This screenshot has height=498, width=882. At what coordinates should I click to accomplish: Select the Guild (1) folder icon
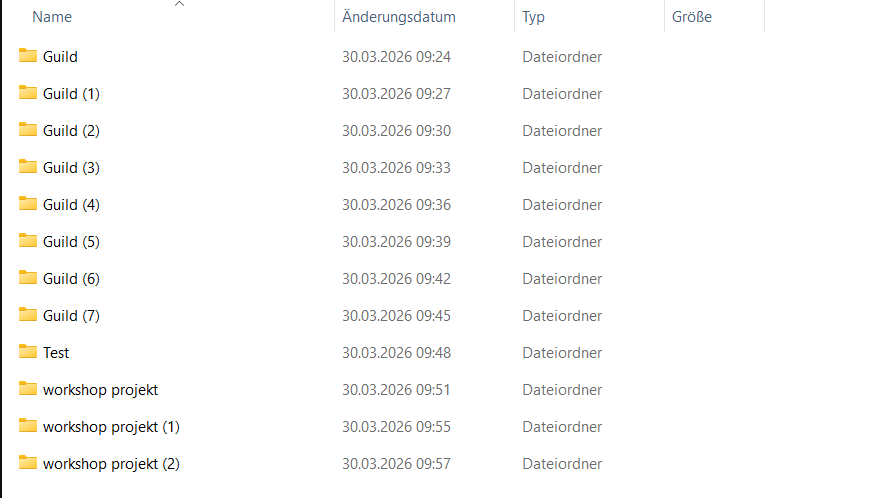point(28,93)
